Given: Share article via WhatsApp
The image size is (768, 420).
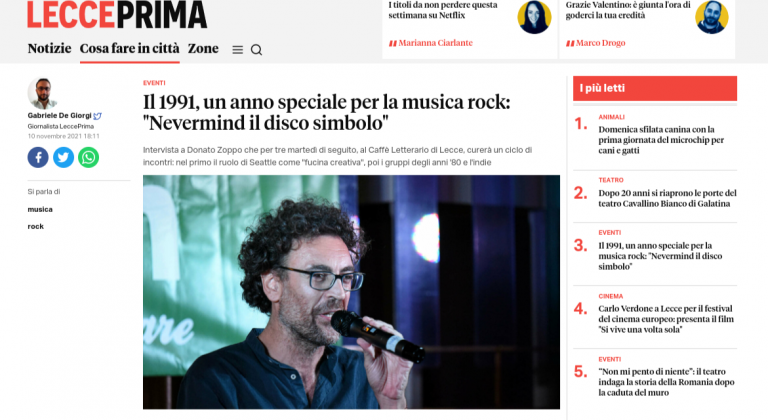Looking at the screenshot, I should pyautogui.click(x=89, y=157).
